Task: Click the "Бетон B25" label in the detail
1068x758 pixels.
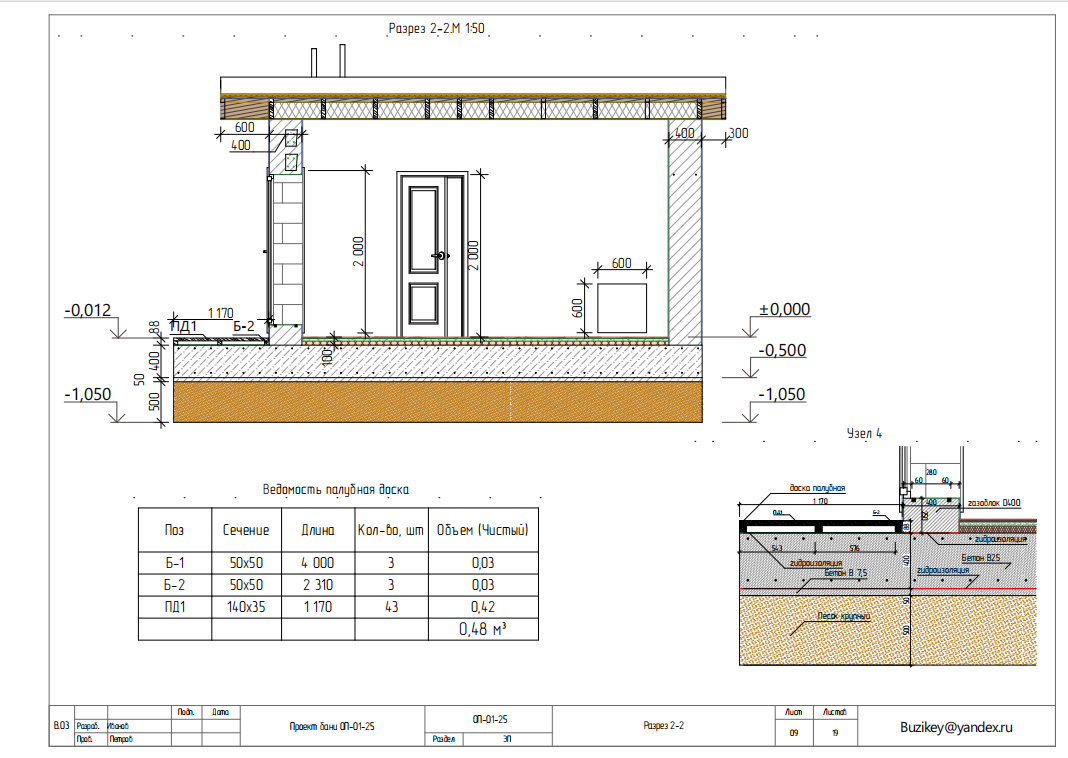Action: tap(980, 558)
